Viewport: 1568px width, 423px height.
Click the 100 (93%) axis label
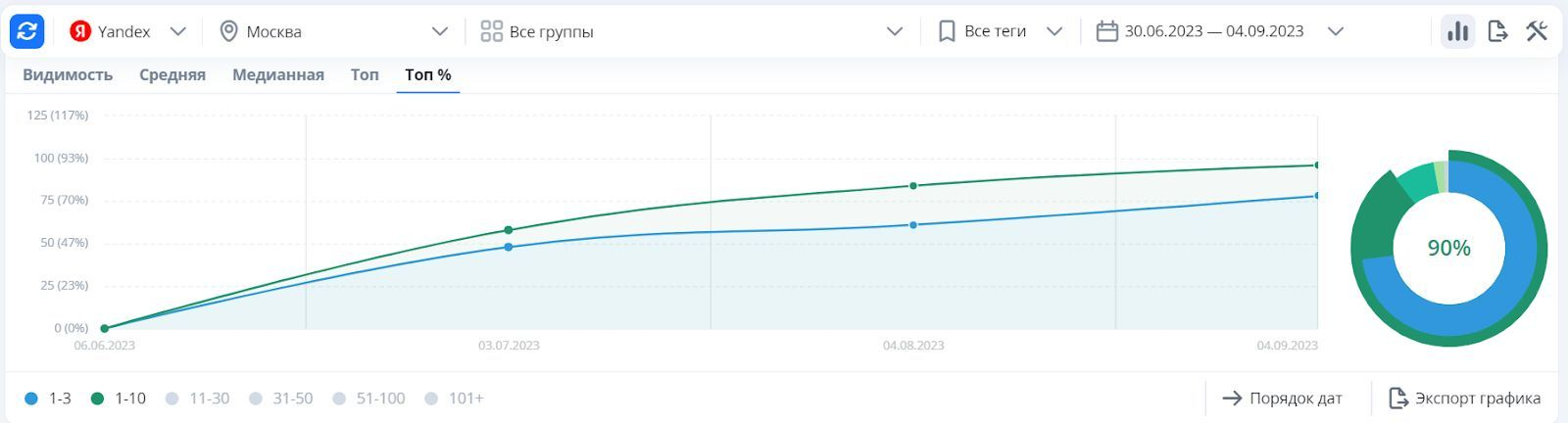(x=61, y=158)
